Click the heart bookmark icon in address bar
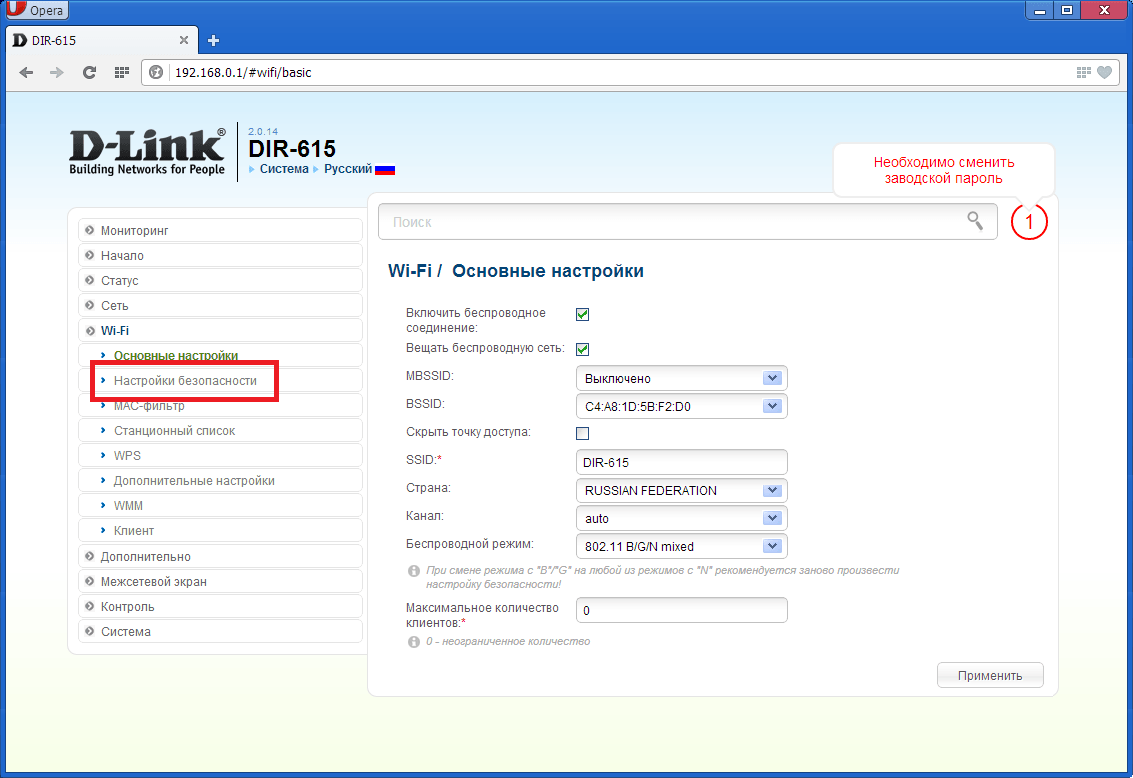The height and width of the screenshot is (778, 1133). 1104,72
